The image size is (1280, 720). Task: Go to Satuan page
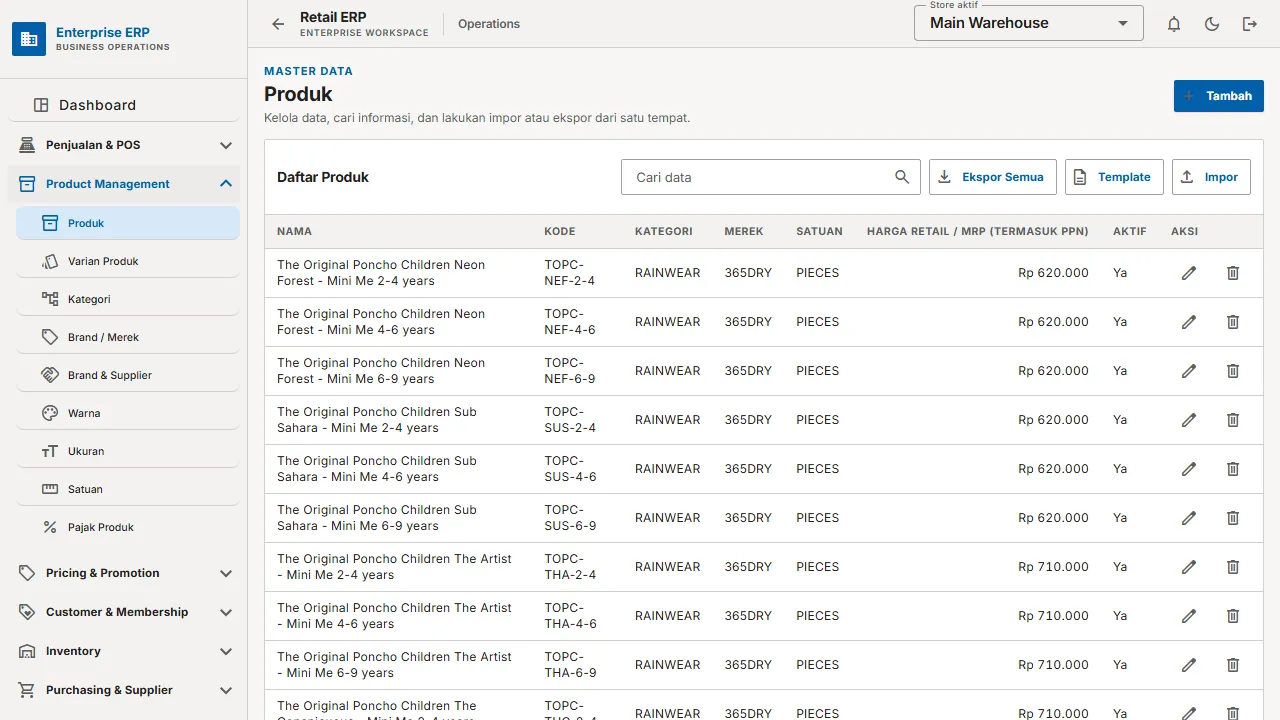coord(128,489)
